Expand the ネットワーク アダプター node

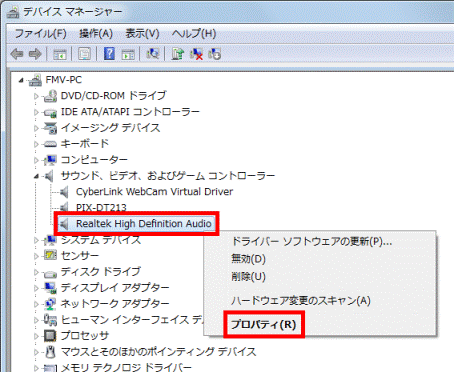(x=36, y=304)
